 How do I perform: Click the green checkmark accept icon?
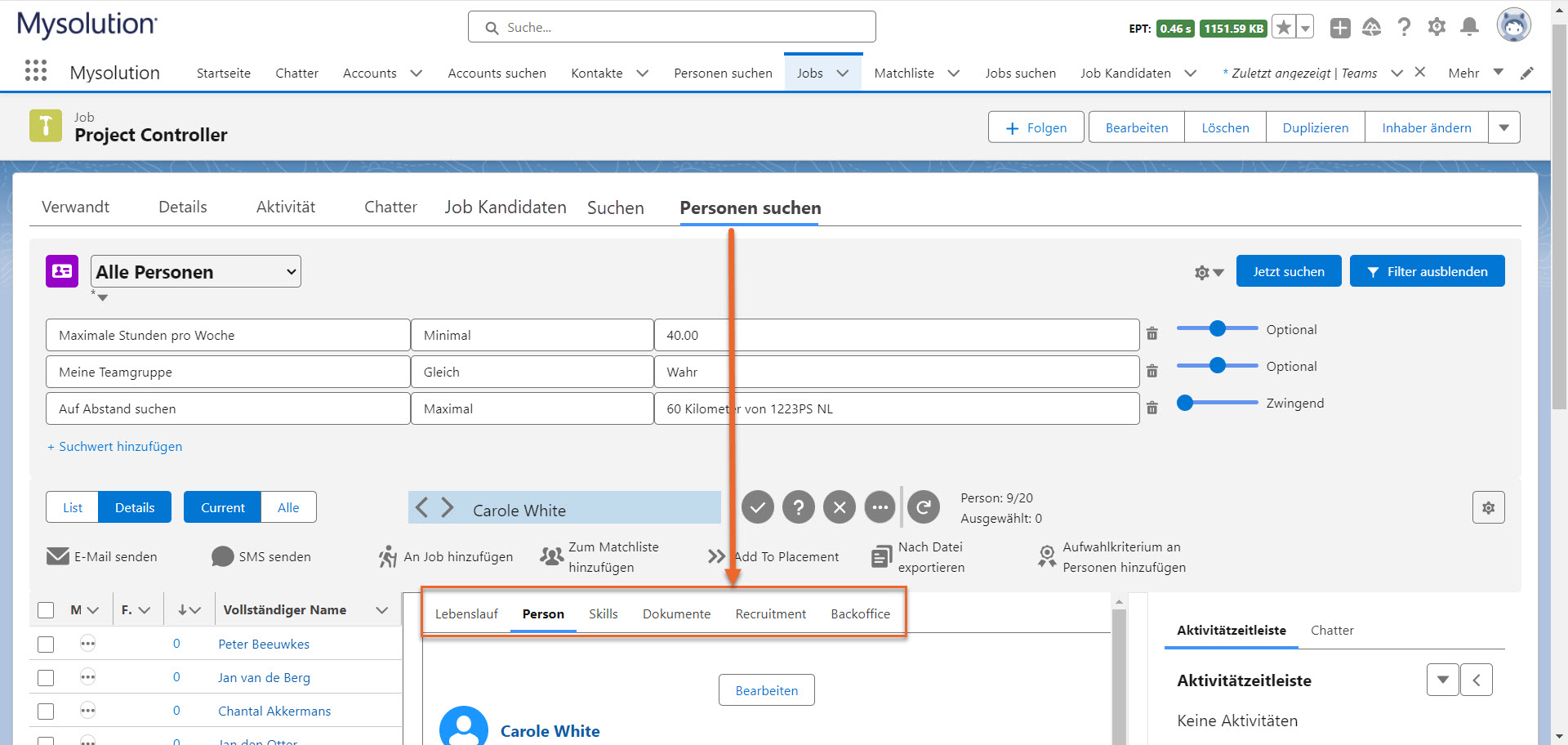[757, 507]
